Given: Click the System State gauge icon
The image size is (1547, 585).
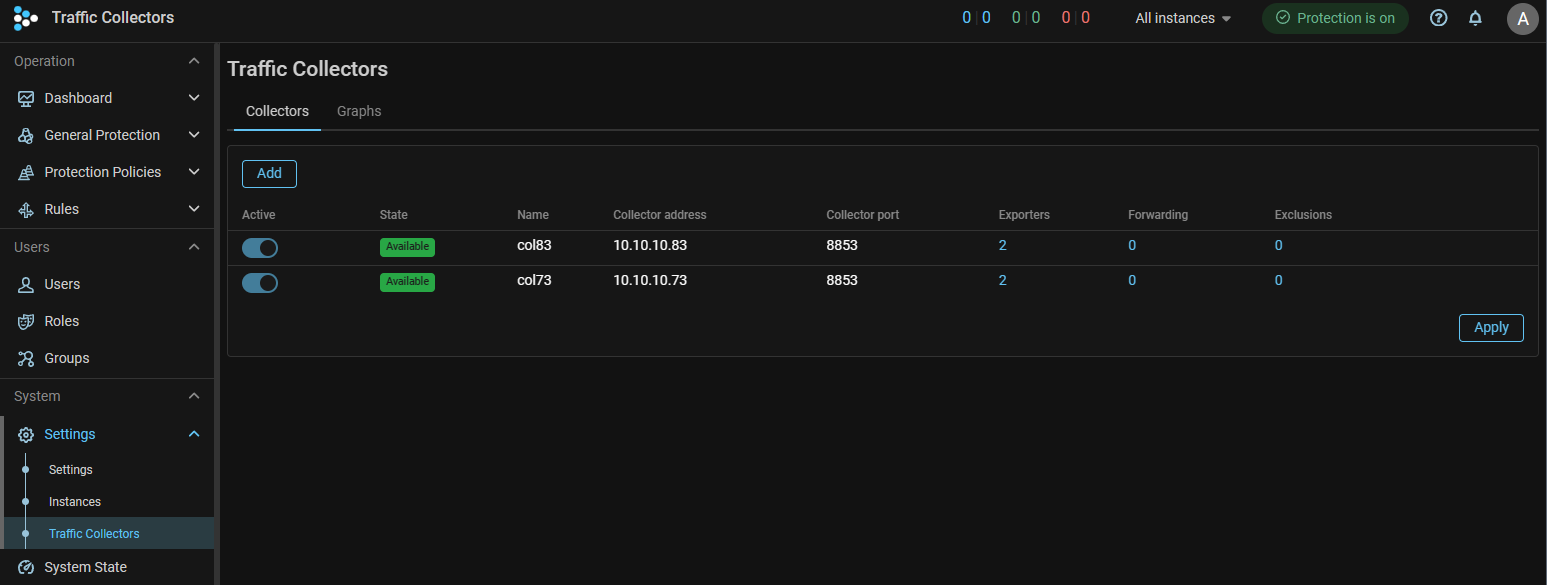Looking at the screenshot, I should pyautogui.click(x=27, y=567).
